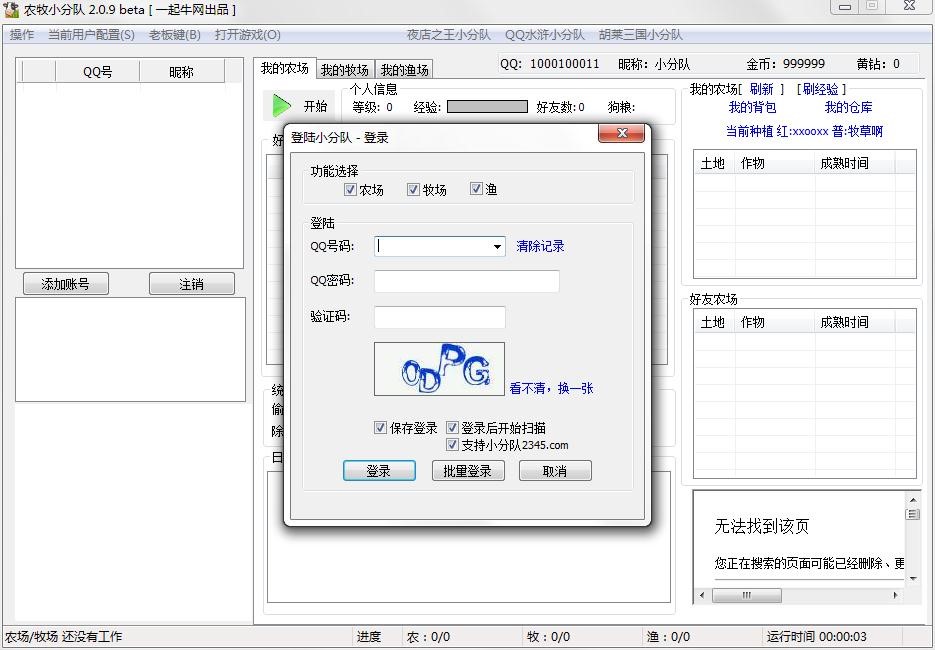Click the application icon on the title bar

(10, 10)
